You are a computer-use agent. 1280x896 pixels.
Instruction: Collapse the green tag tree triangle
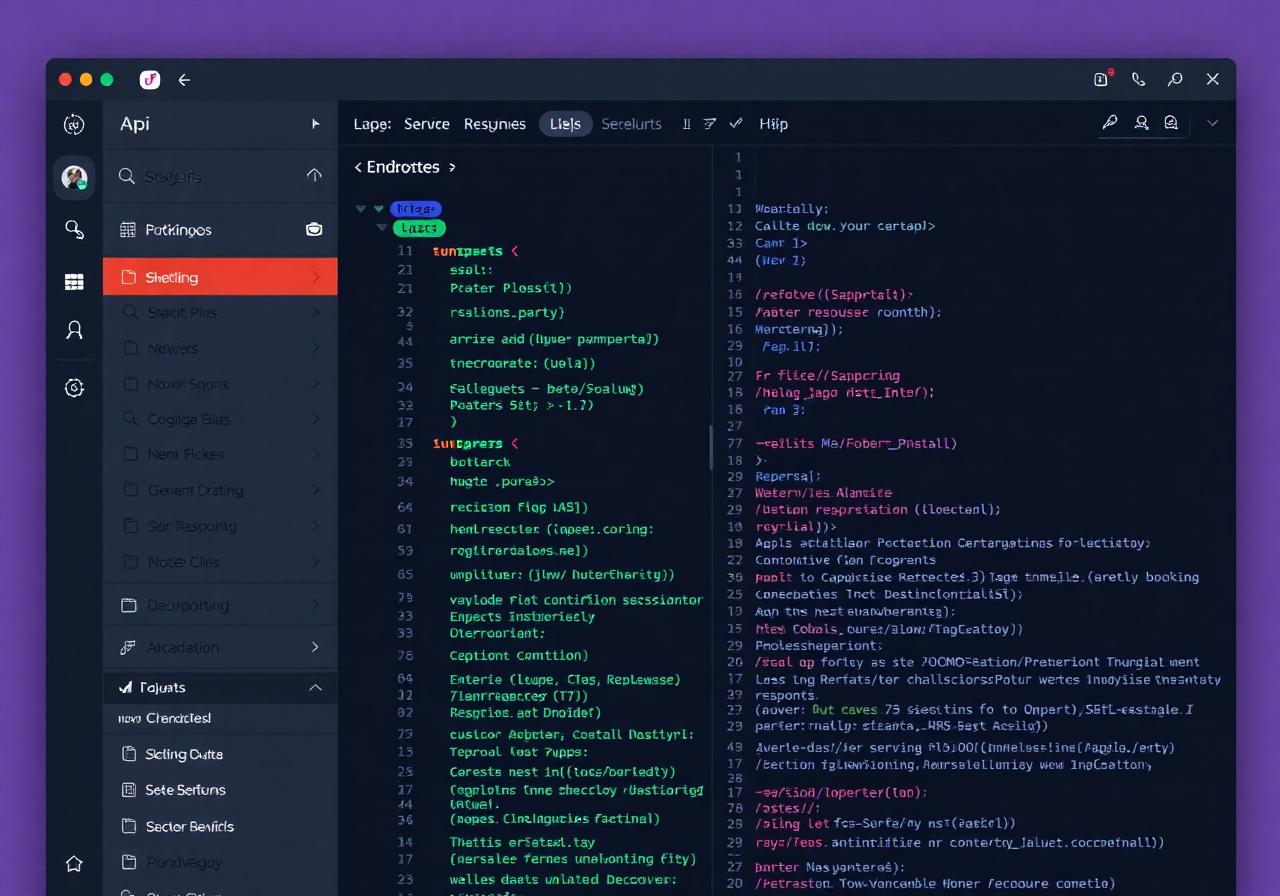point(382,228)
